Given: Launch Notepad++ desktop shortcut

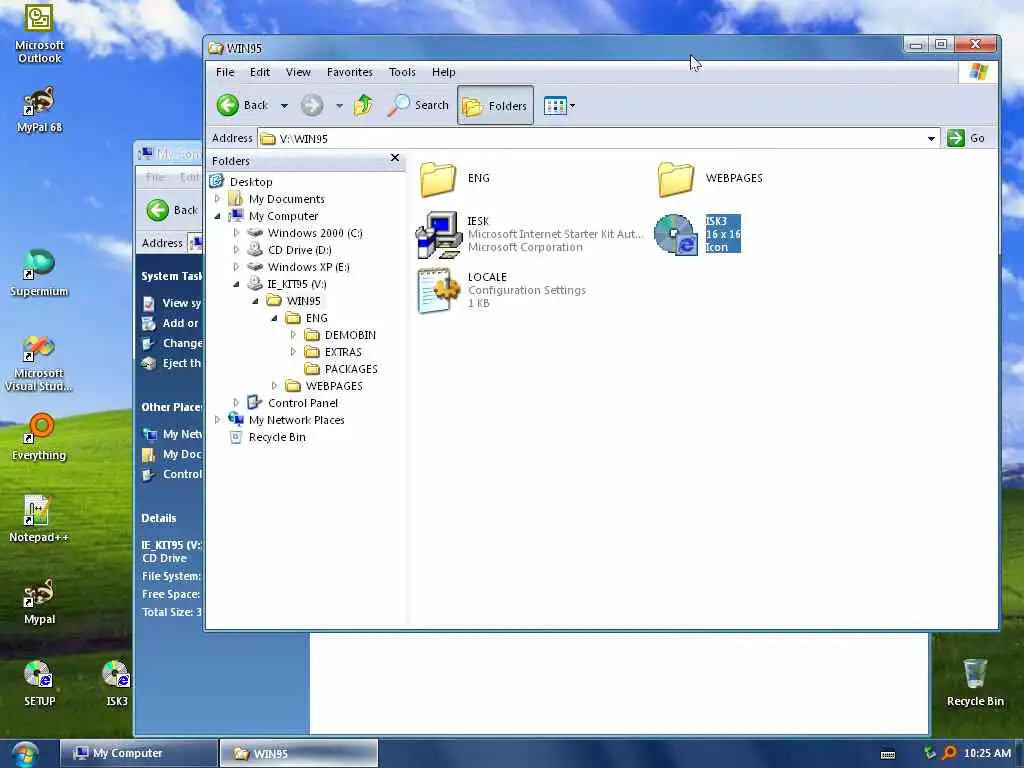Looking at the screenshot, I should click(x=39, y=519).
